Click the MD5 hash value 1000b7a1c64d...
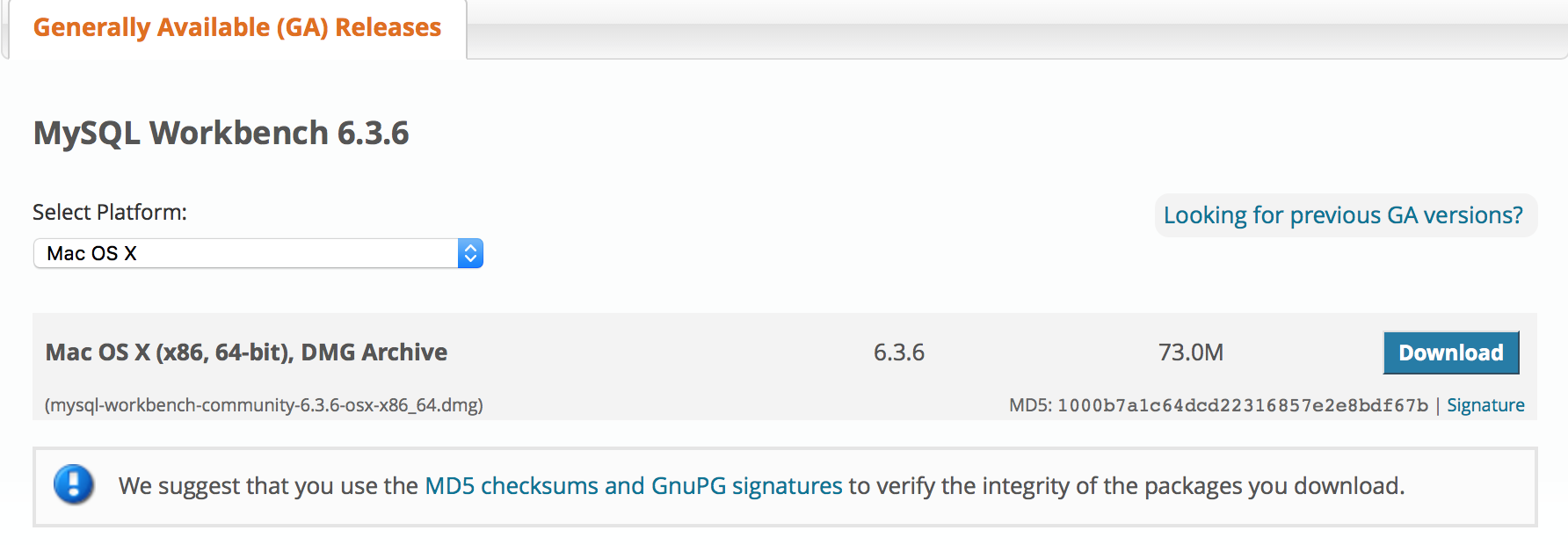This screenshot has height=545, width=1568. (1243, 405)
